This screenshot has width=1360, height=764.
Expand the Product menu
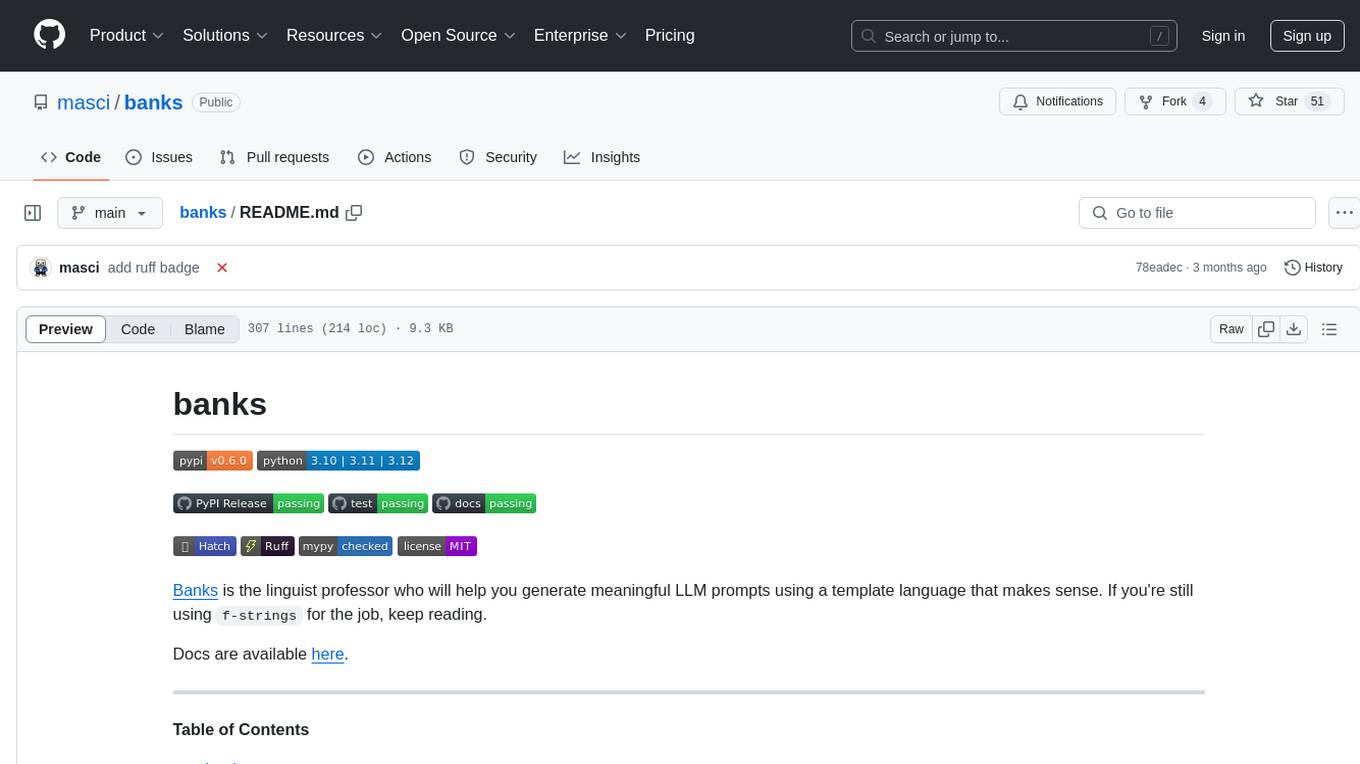(127, 35)
